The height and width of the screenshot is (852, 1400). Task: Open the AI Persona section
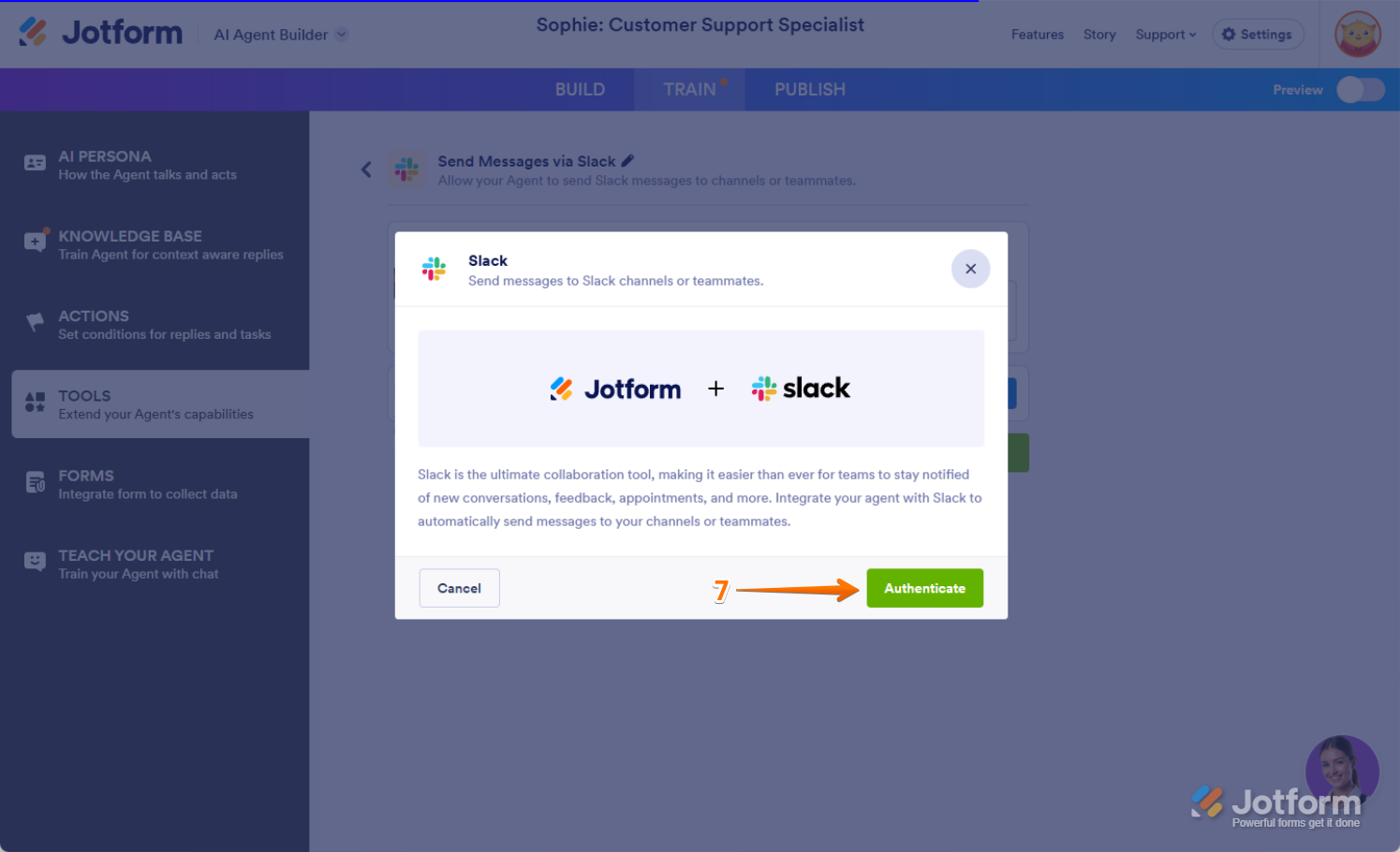(160, 165)
